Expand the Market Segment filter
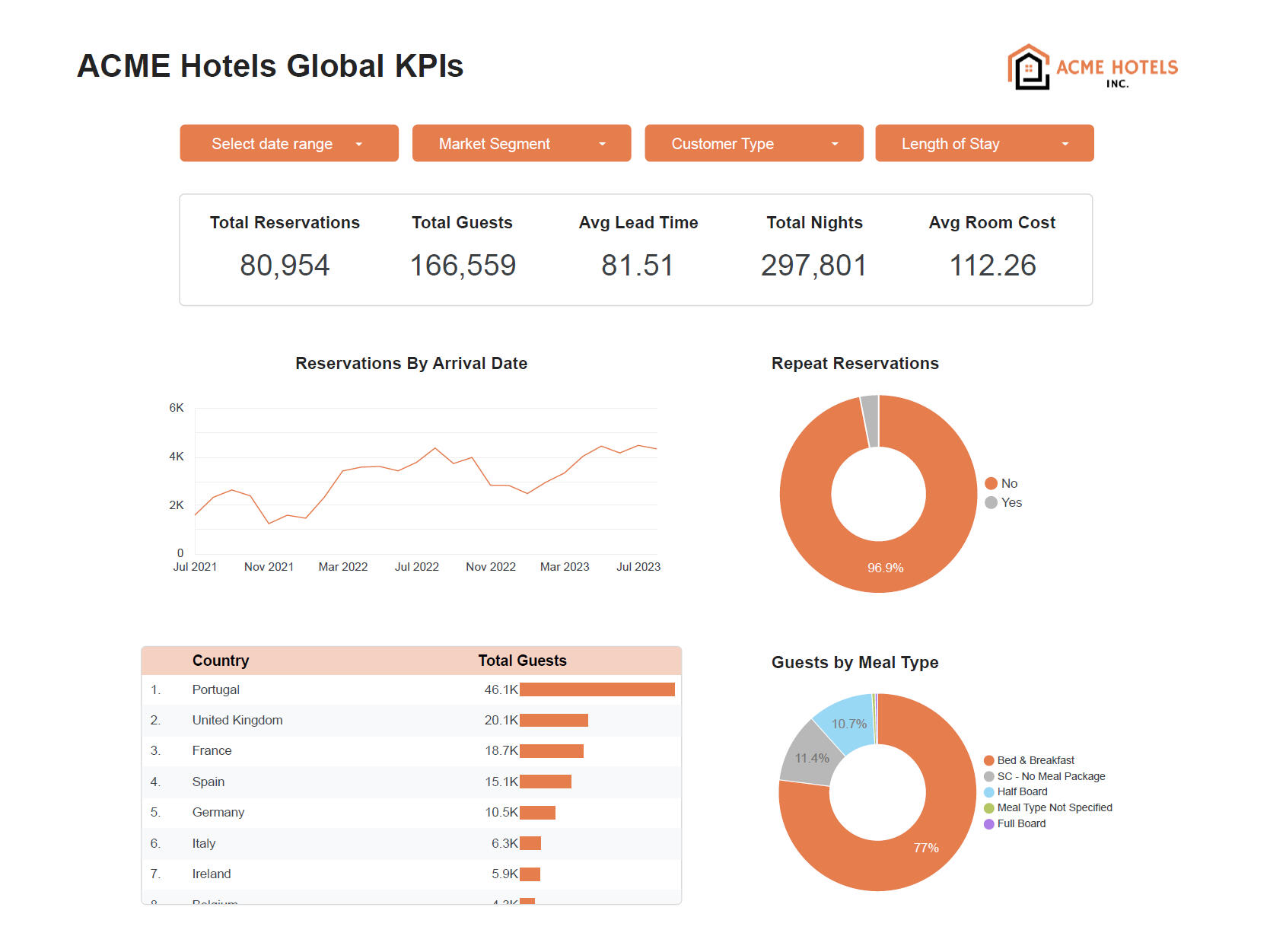The width and height of the screenshot is (1270, 952). click(521, 143)
